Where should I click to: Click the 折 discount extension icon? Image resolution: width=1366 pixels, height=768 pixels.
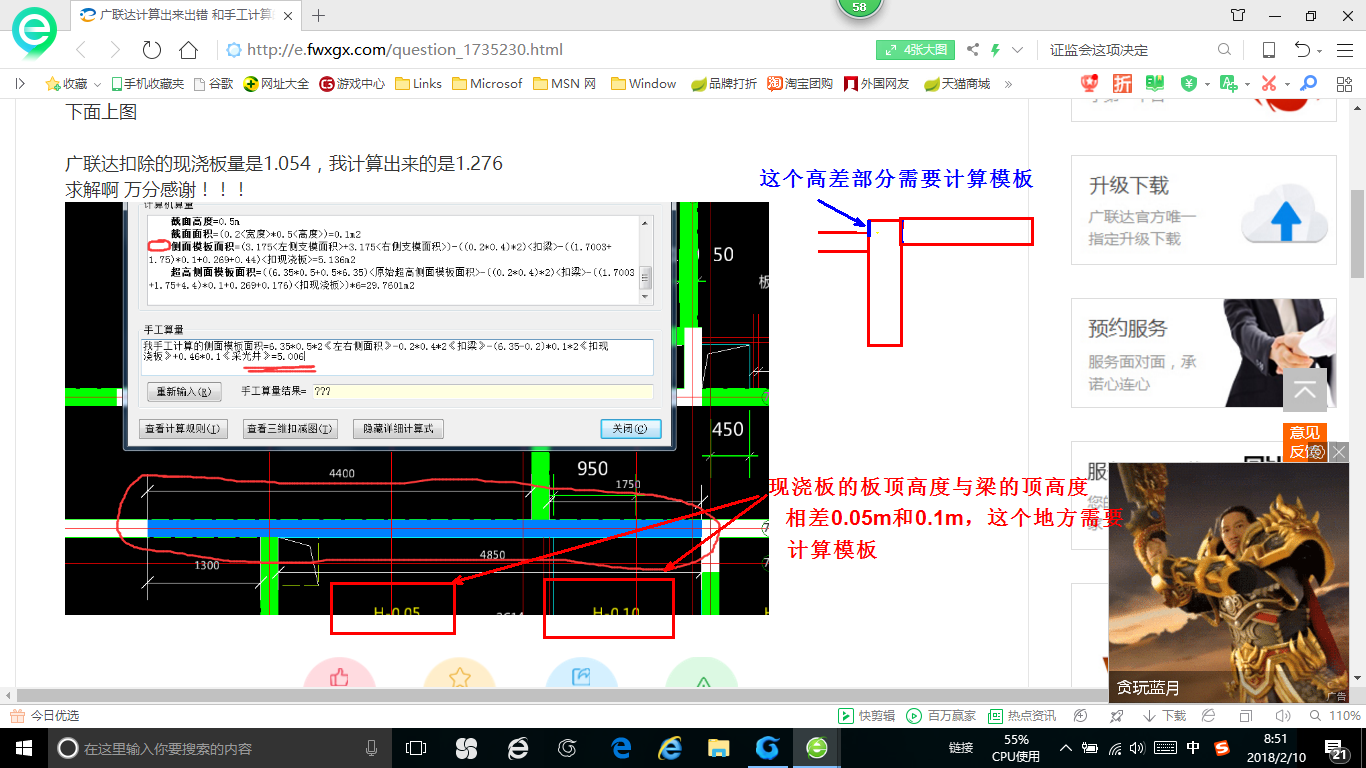tap(1122, 84)
